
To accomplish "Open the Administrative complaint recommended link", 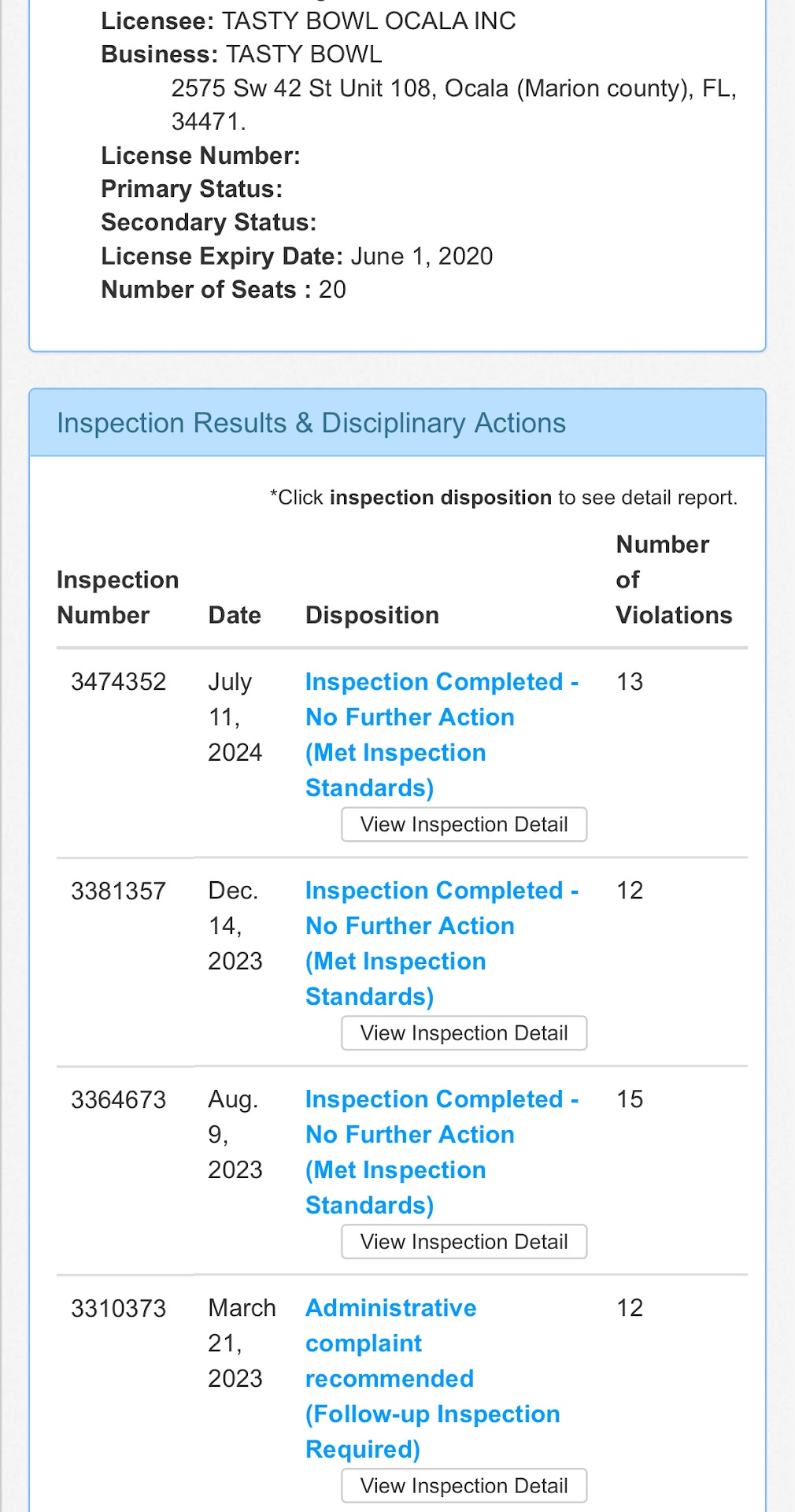I will click(x=431, y=1377).
